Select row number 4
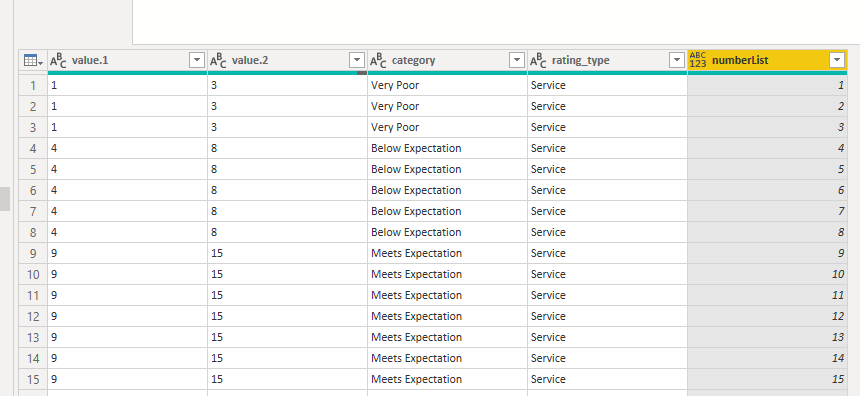Screen dimensions: 860x396 point(33,149)
